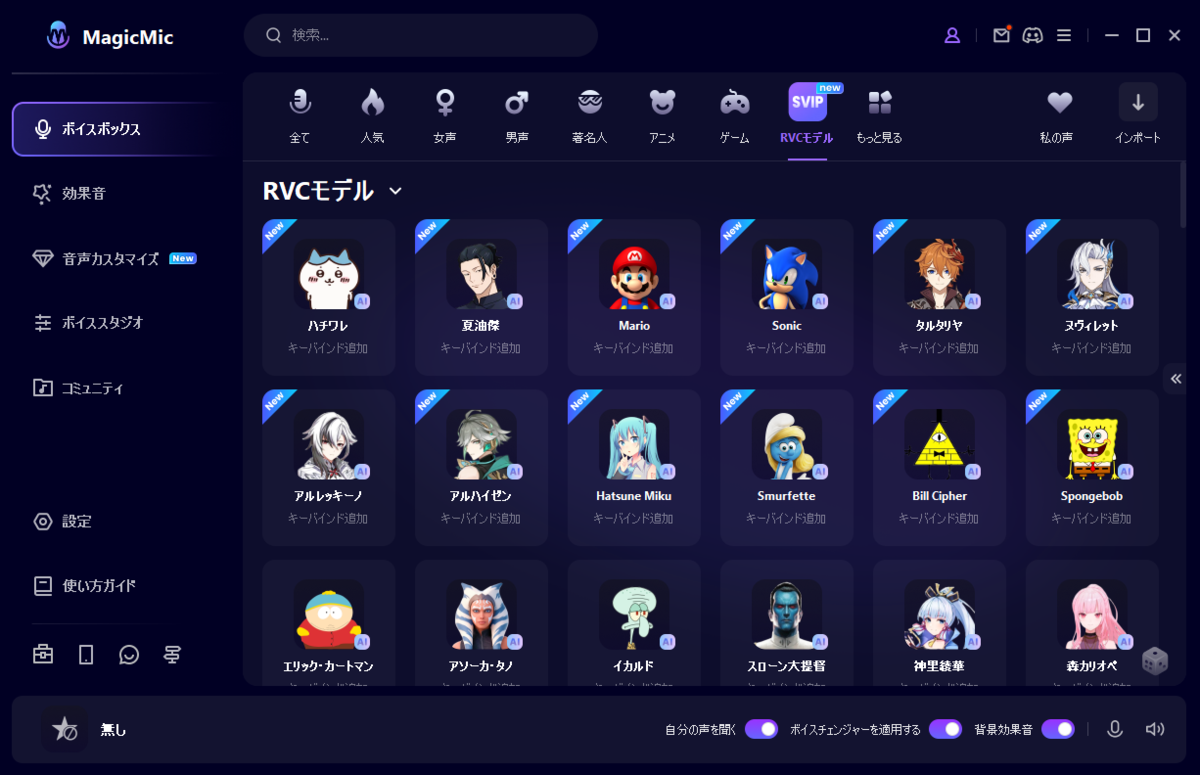Screen dimensions: 1200x775
Task: Click the mobile phone icon at sidebar bottom
Action: (x=86, y=655)
